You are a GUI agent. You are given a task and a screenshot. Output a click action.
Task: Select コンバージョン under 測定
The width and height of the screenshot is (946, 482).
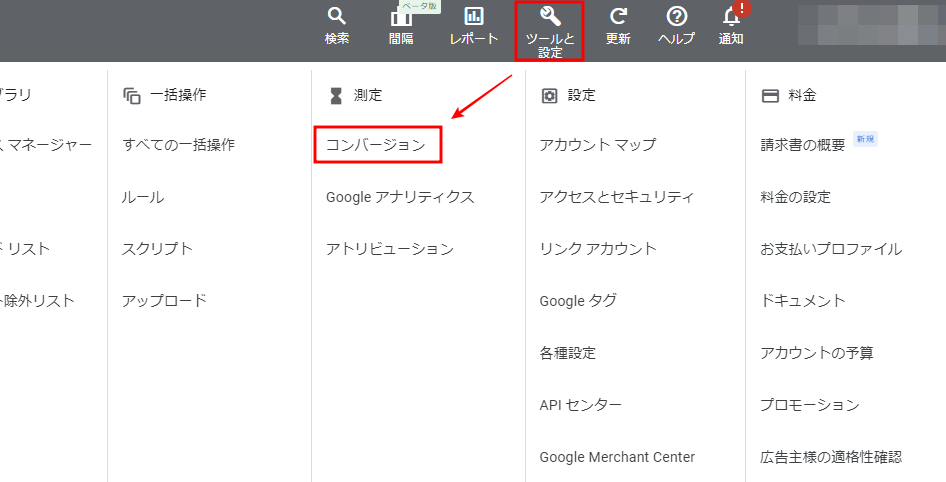[376, 145]
